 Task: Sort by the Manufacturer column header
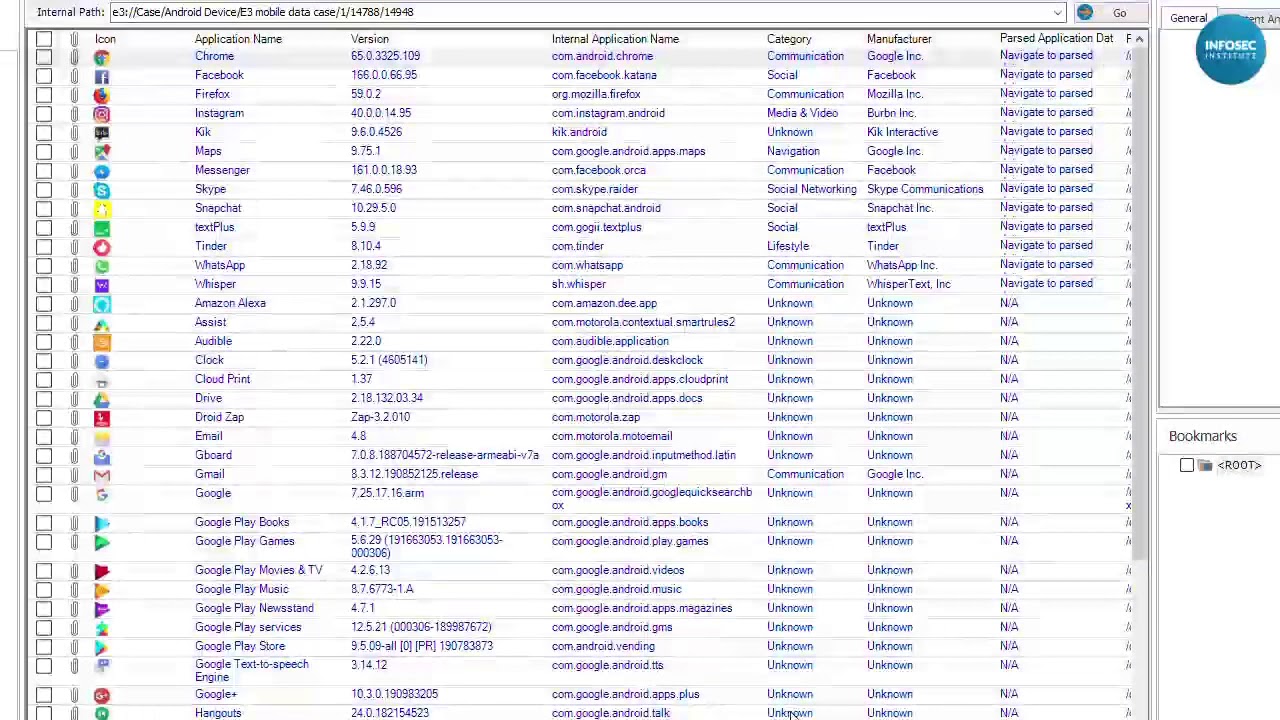[x=899, y=39]
